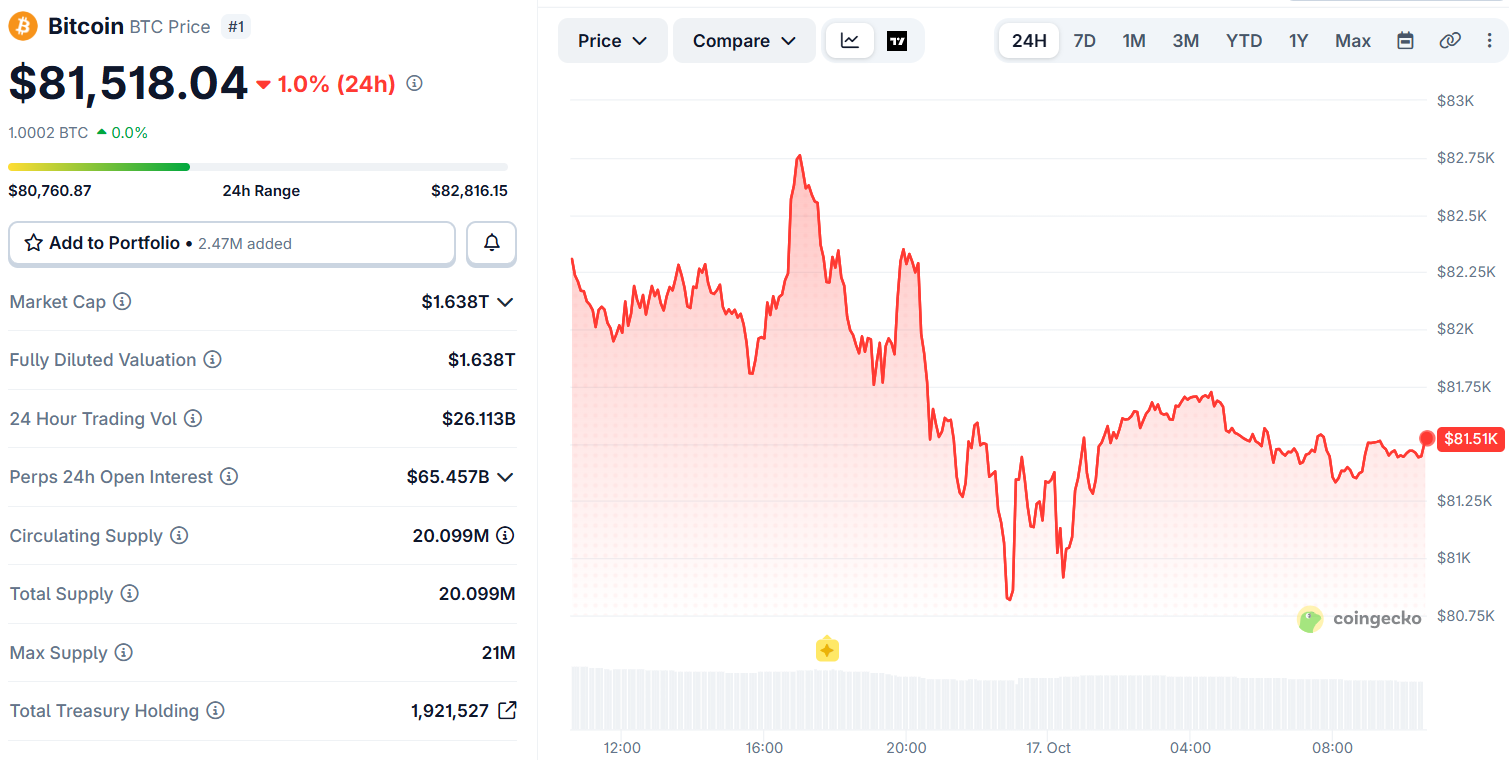
Task: Click the info icon after the 20.099M circulating value
Action: (506, 536)
